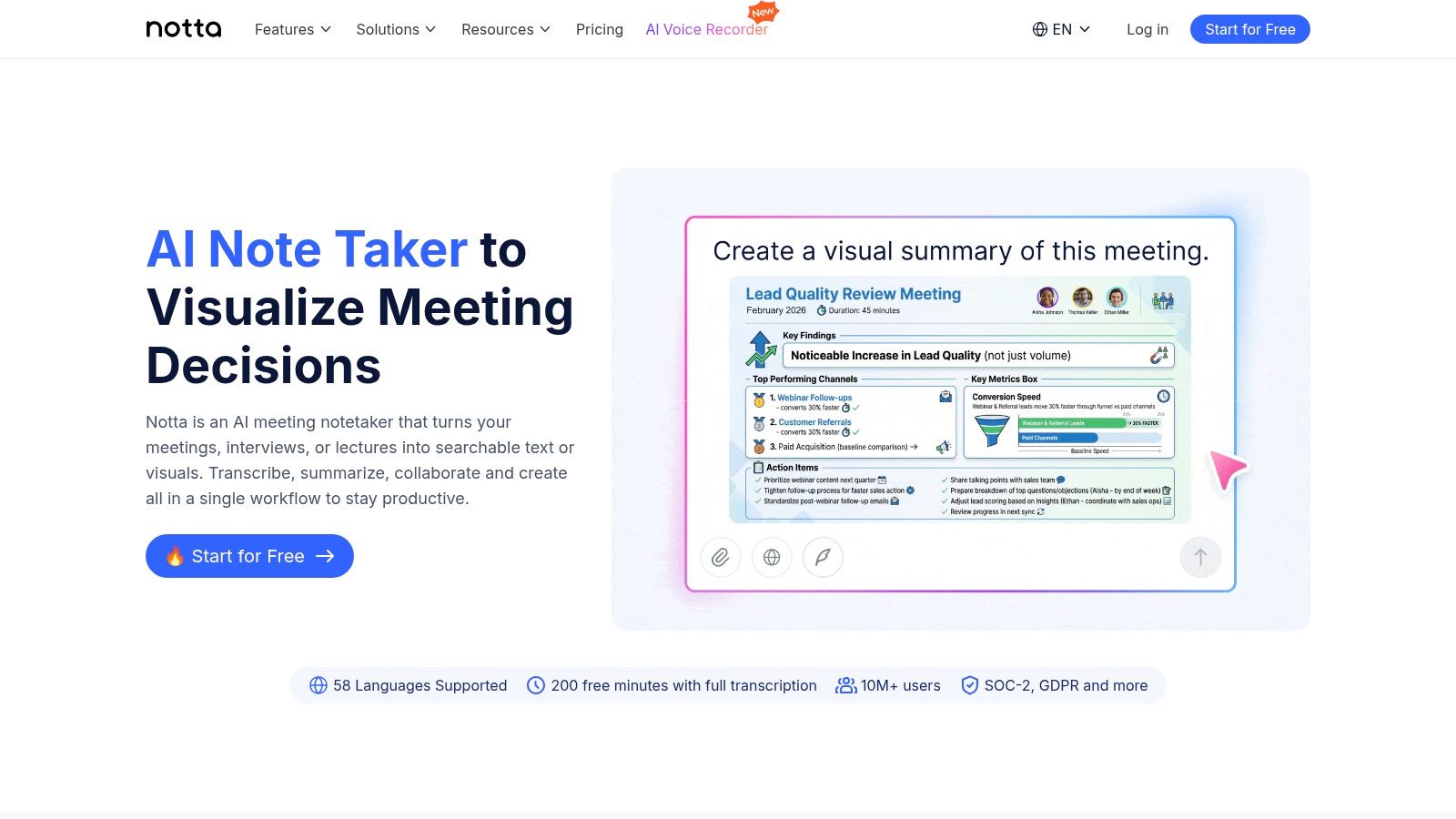Click the feather pen icon in prompt box
This screenshot has height=819, width=1456.
[823, 557]
